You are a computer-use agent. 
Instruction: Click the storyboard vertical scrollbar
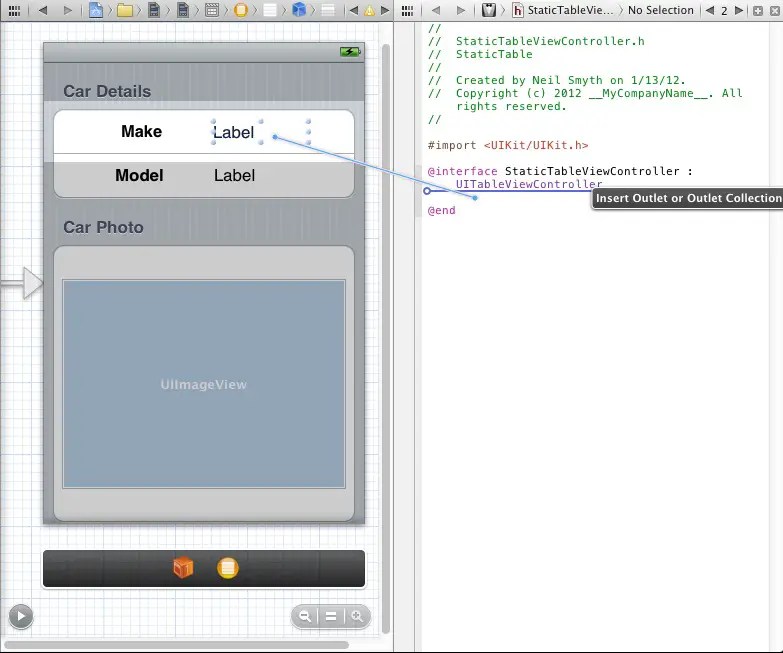(x=385, y=338)
